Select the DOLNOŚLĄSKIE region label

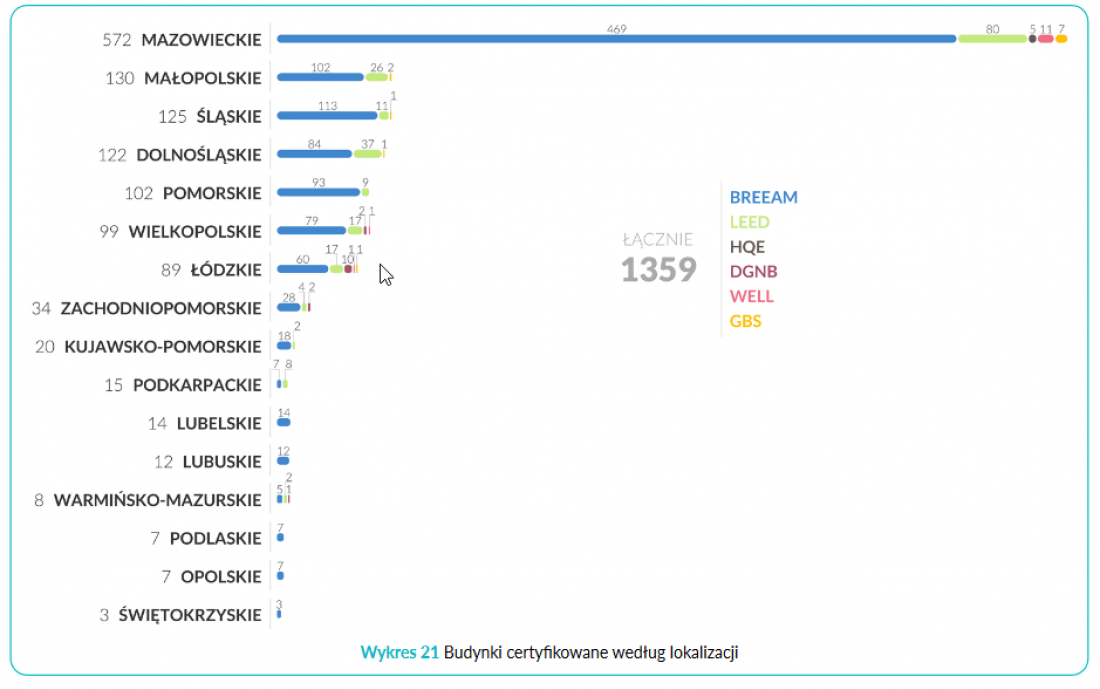(x=199, y=154)
